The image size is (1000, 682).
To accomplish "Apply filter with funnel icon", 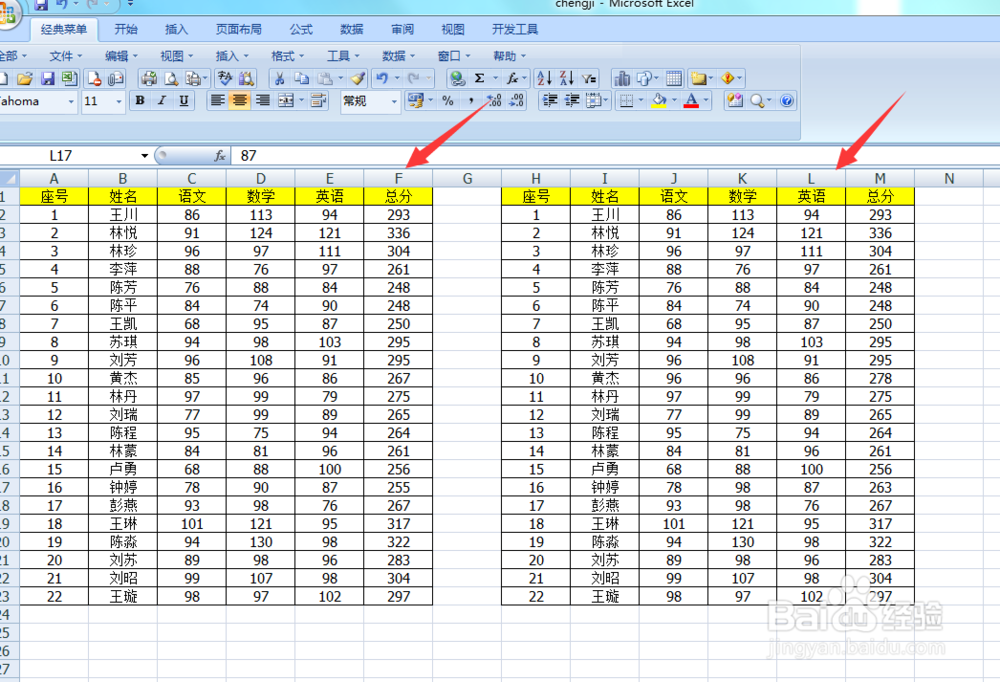I will [x=589, y=78].
